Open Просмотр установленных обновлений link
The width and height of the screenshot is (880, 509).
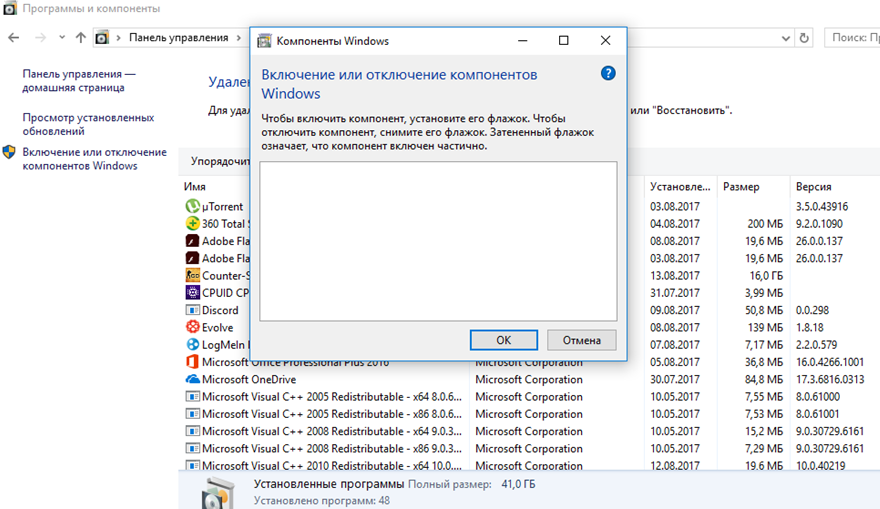click(x=88, y=124)
